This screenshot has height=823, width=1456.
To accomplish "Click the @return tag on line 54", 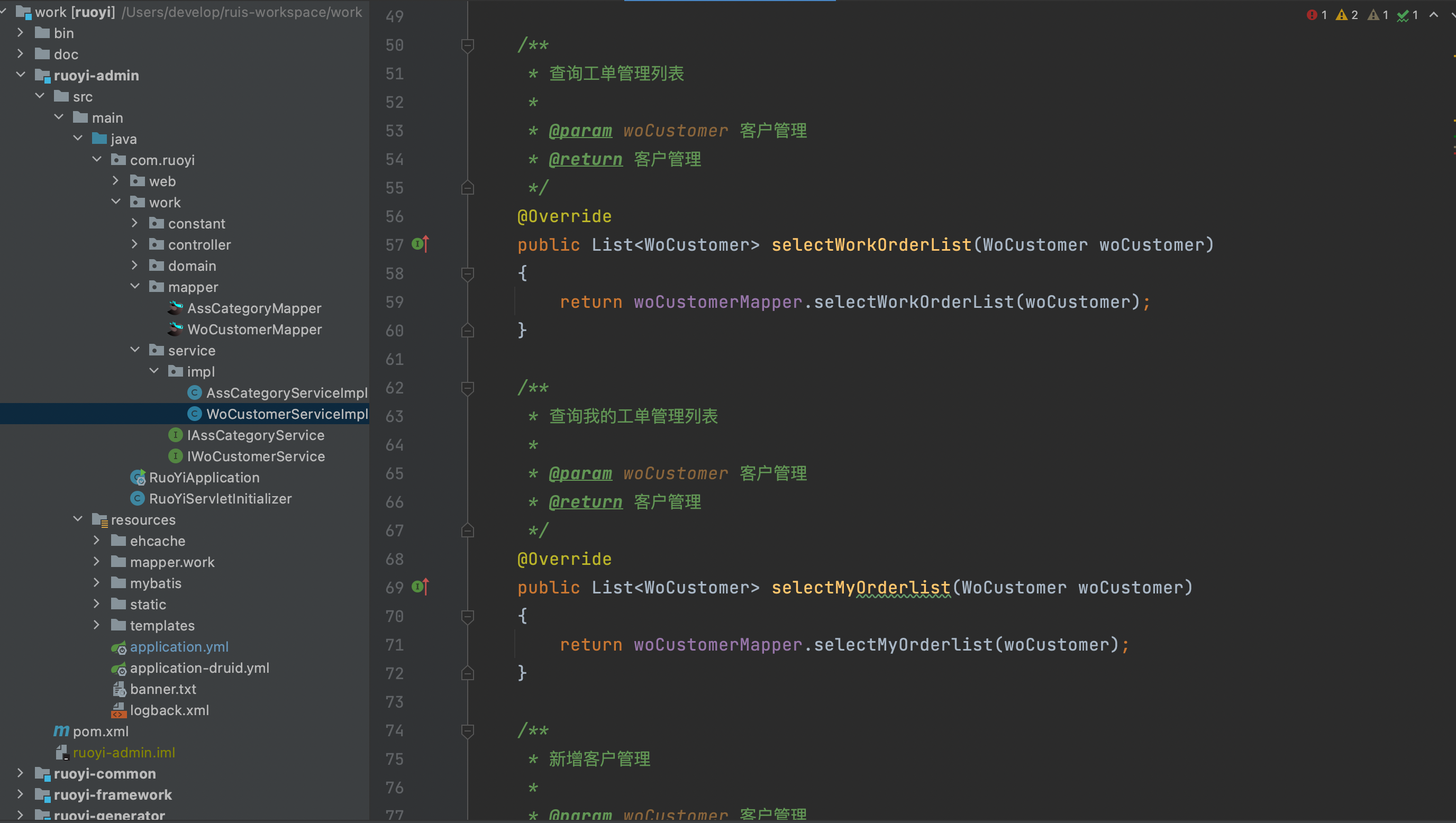I will [586, 159].
